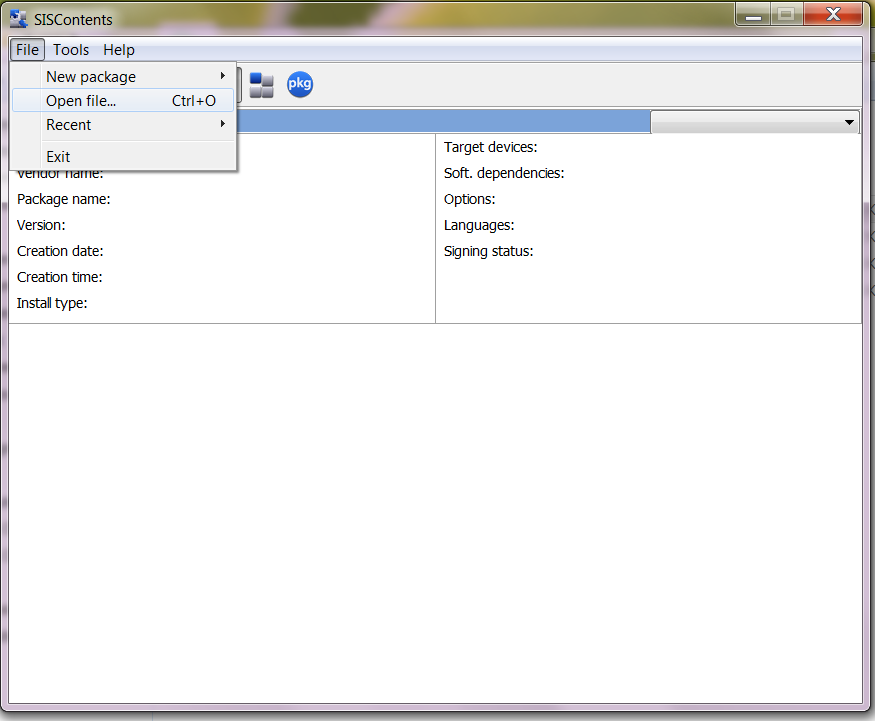Click the Recent submenu arrow
Image resolution: width=875 pixels, height=721 pixels.
tap(223, 124)
